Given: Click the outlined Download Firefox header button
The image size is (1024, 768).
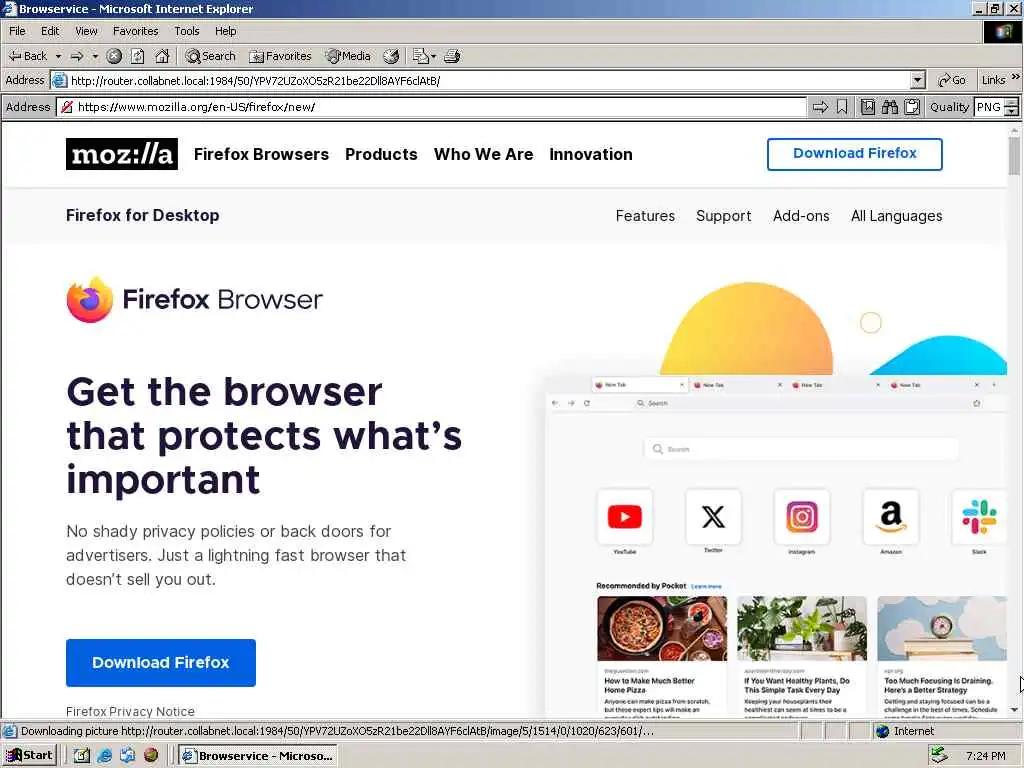Looking at the screenshot, I should click(855, 154).
